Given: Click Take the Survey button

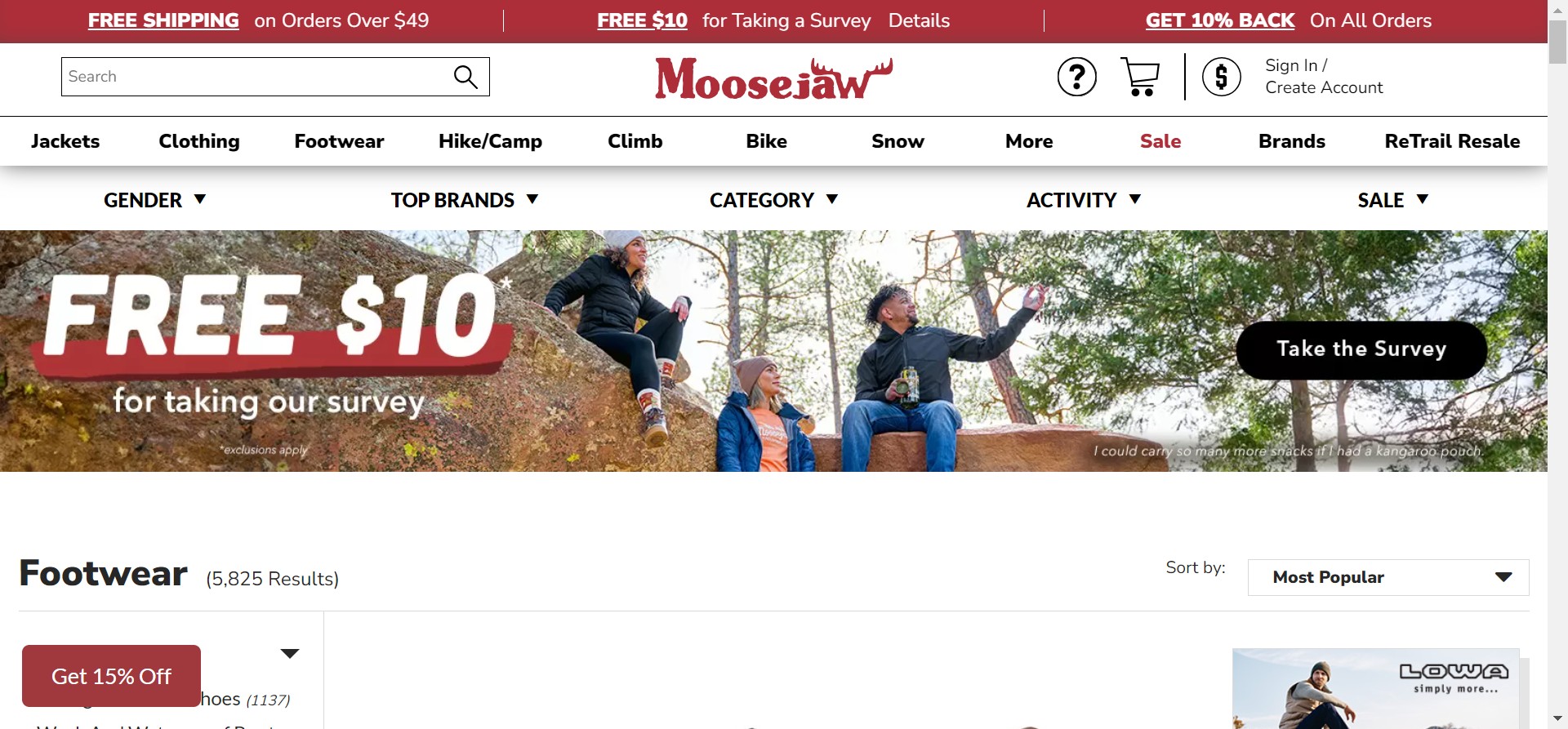Looking at the screenshot, I should pyautogui.click(x=1361, y=349).
